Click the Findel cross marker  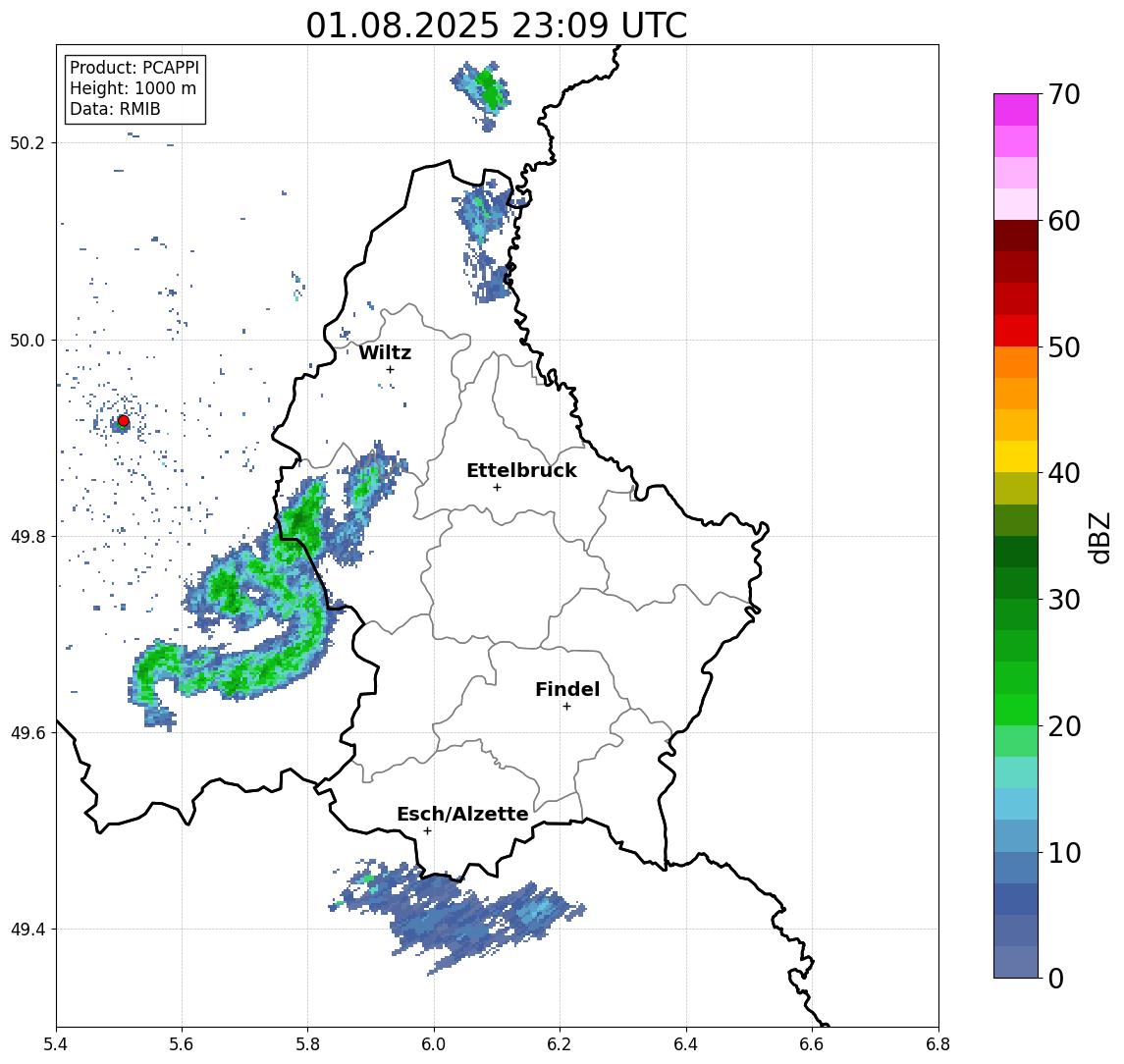point(566,707)
